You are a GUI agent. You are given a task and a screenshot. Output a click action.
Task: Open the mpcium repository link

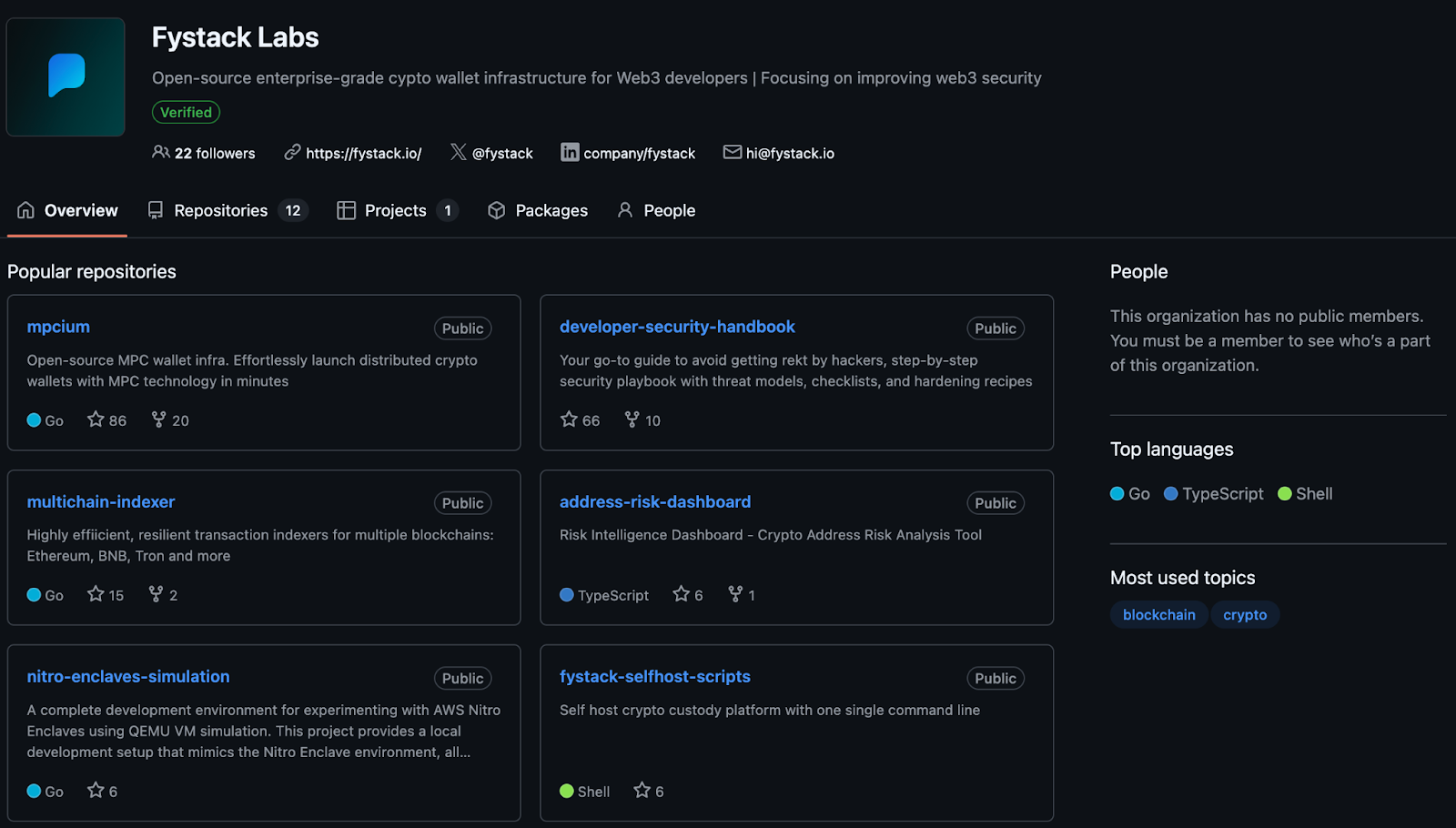(57, 326)
